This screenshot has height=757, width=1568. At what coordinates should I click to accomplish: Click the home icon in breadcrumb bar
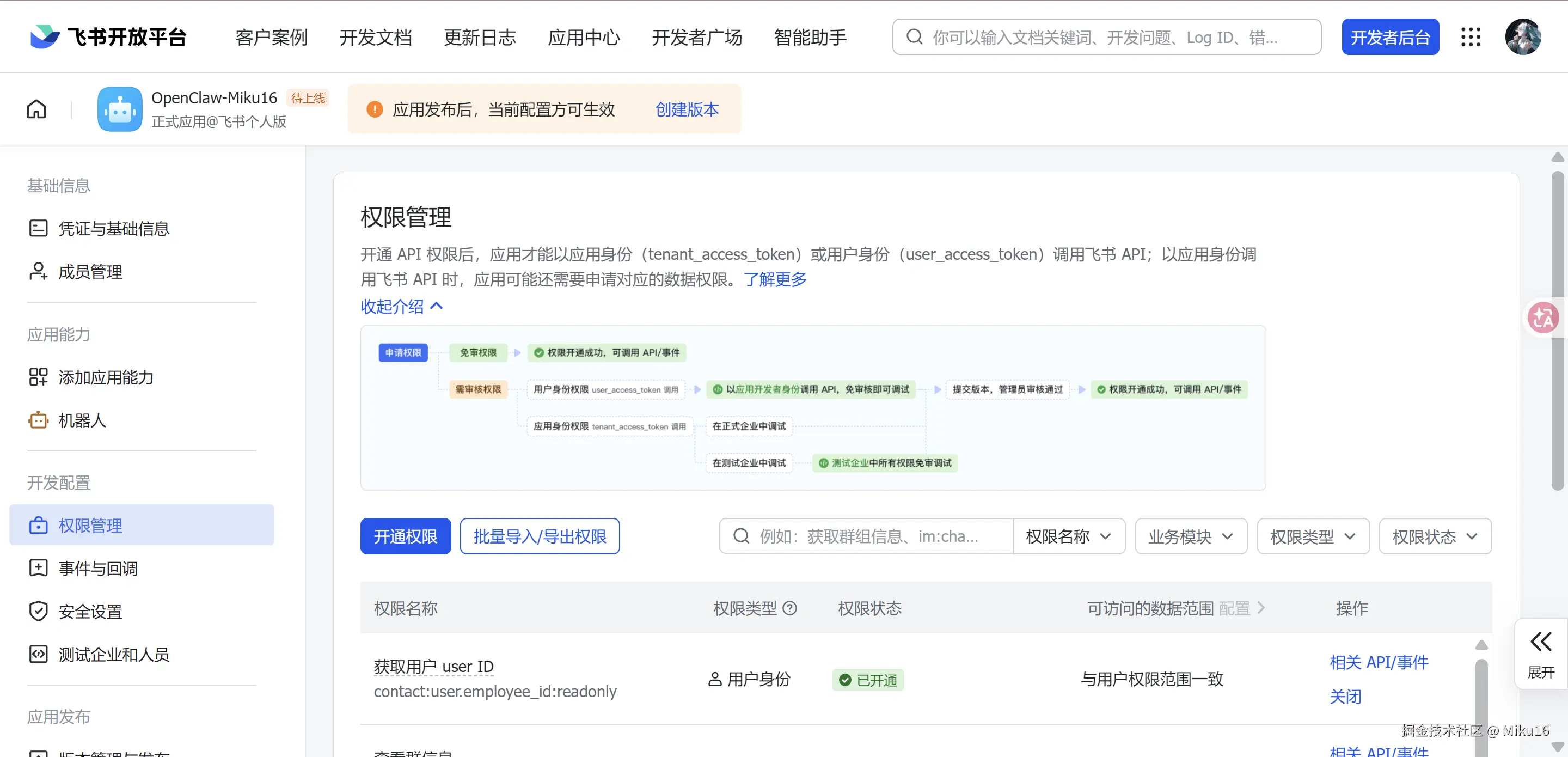click(x=36, y=109)
